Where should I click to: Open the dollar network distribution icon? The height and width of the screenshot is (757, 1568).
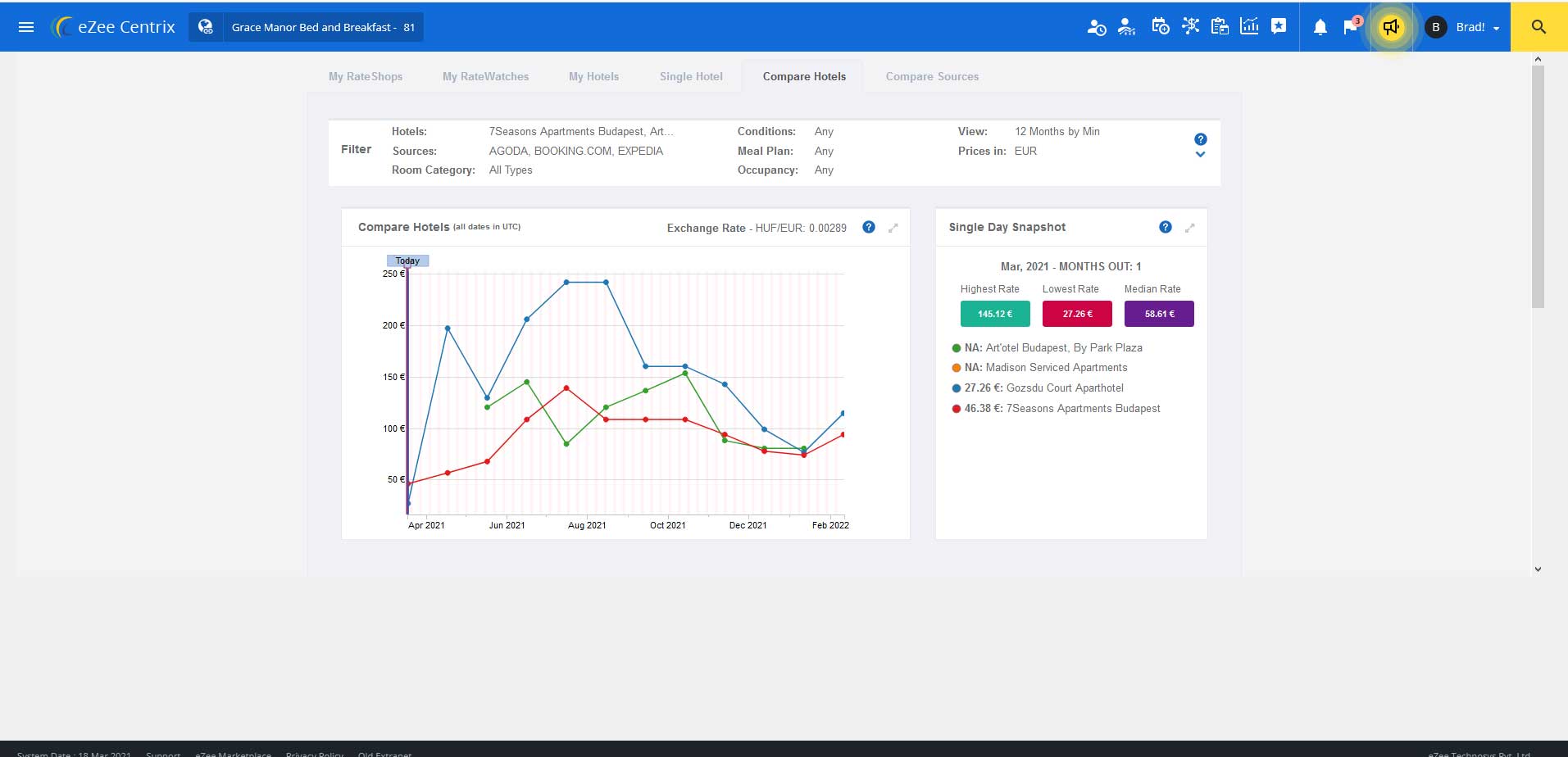(x=1190, y=26)
